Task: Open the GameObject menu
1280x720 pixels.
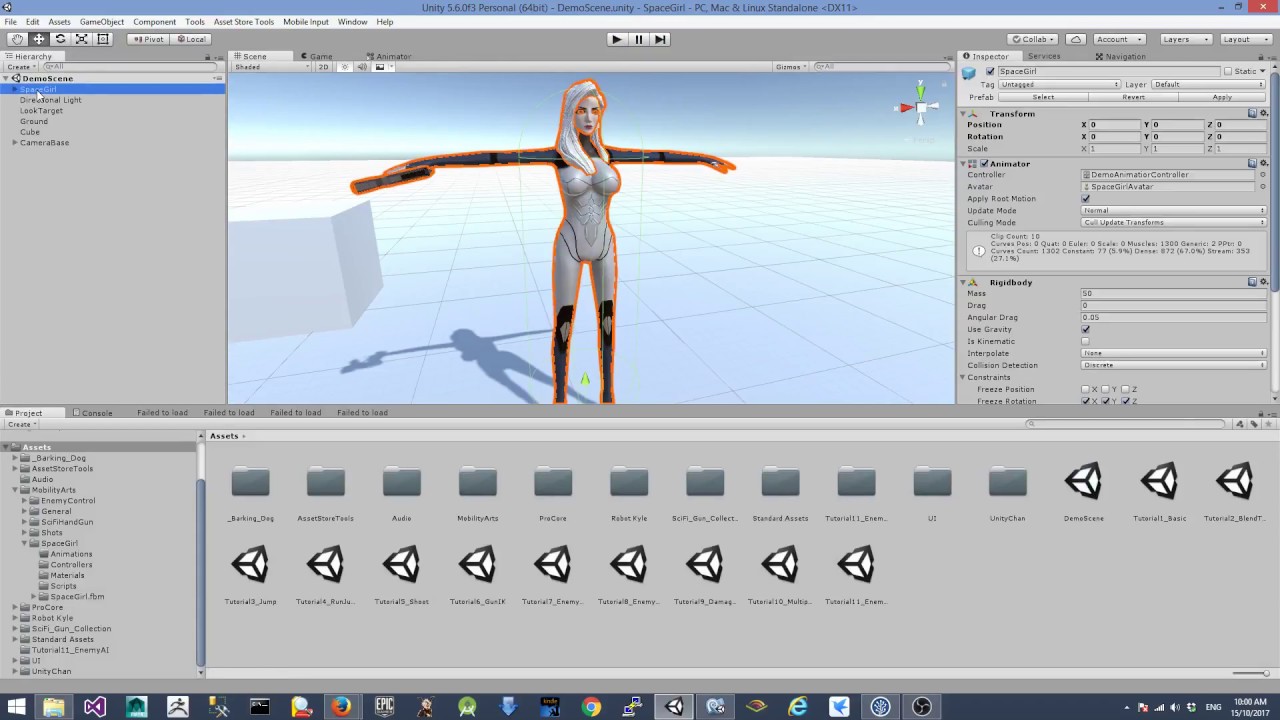Action: [102, 21]
